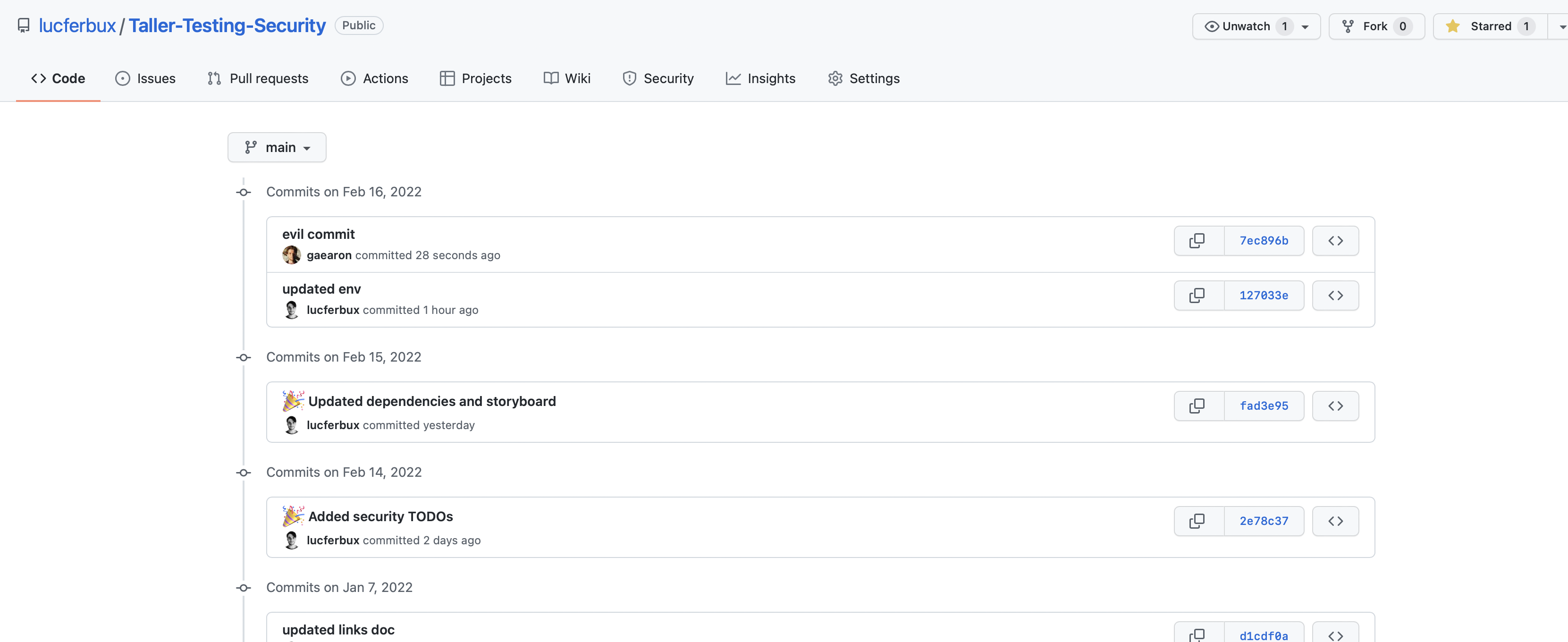Open the Pull requests tab
The image size is (1568, 642).
click(257, 78)
